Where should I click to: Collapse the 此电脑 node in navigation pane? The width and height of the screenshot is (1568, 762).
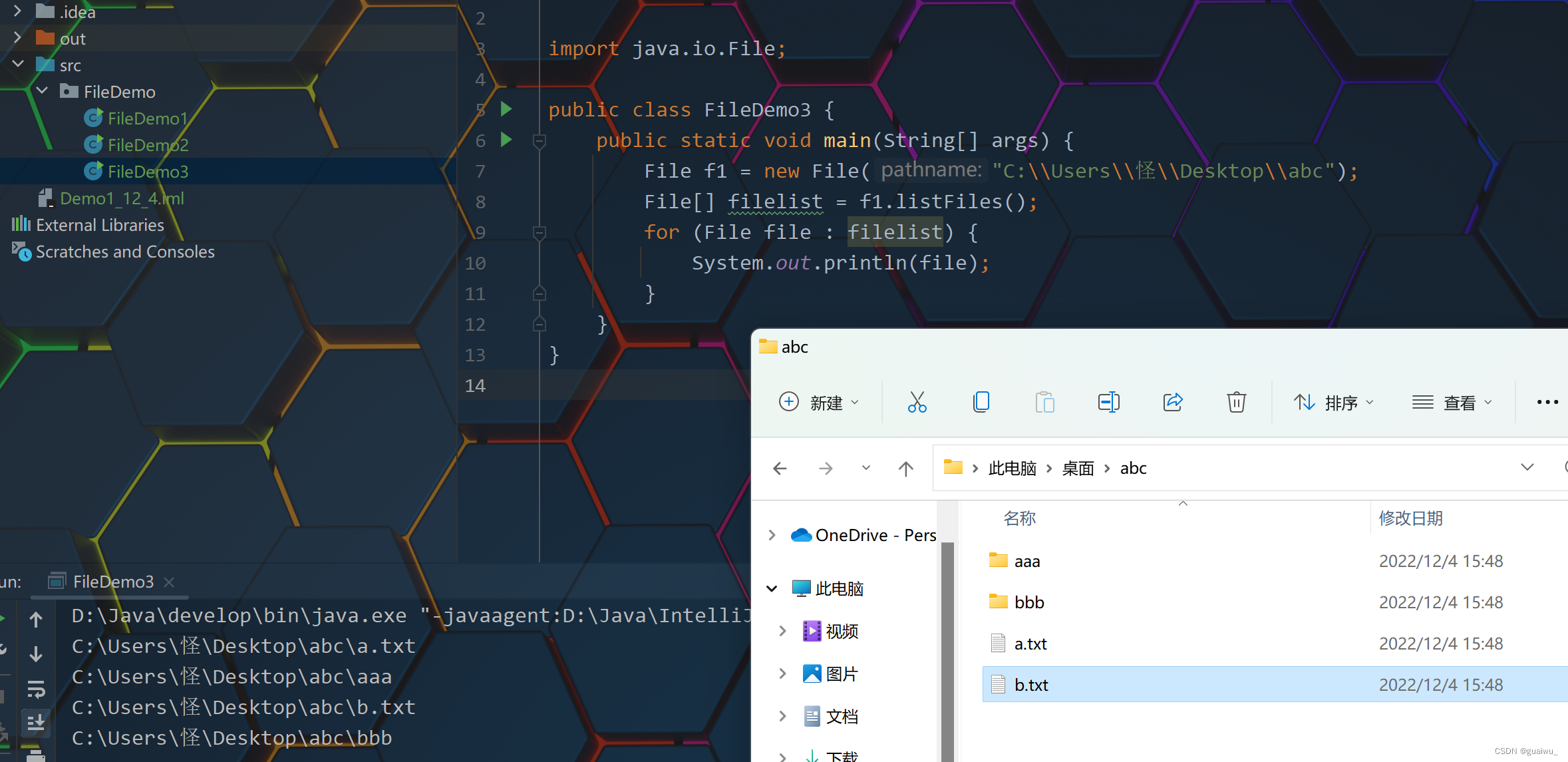click(x=772, y=588)
